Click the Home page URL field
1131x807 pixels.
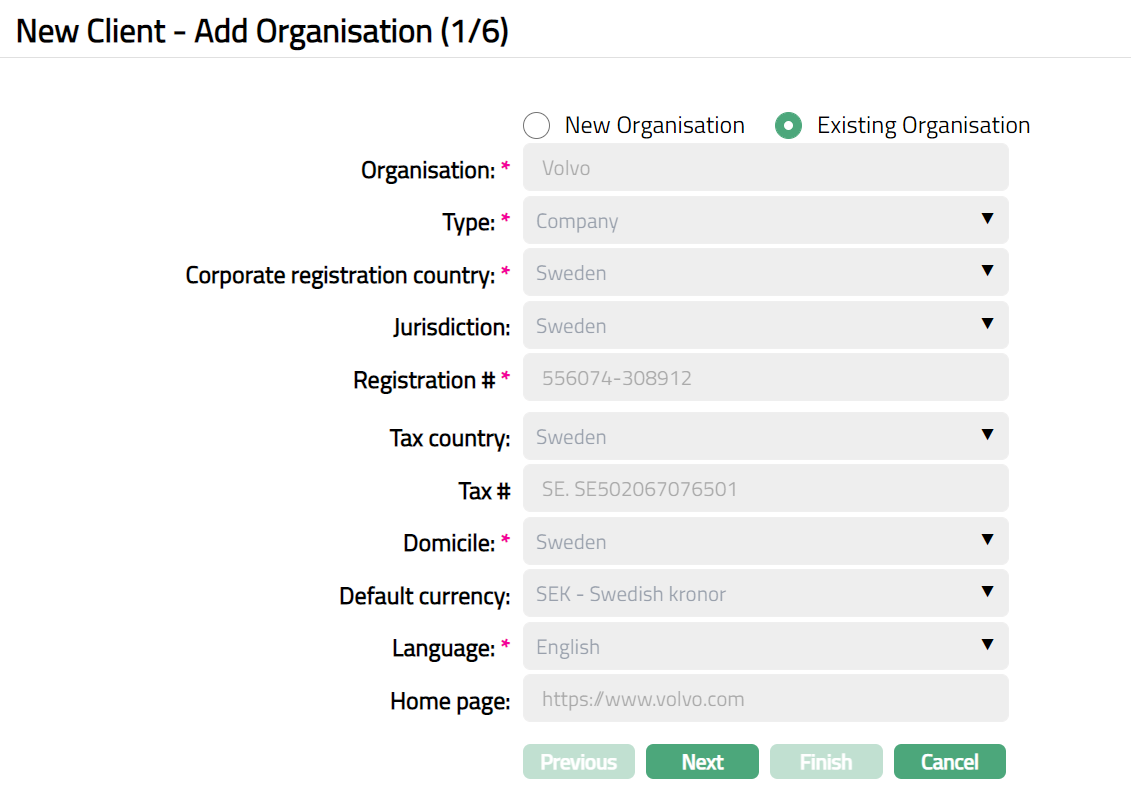[x=765, y=699]
